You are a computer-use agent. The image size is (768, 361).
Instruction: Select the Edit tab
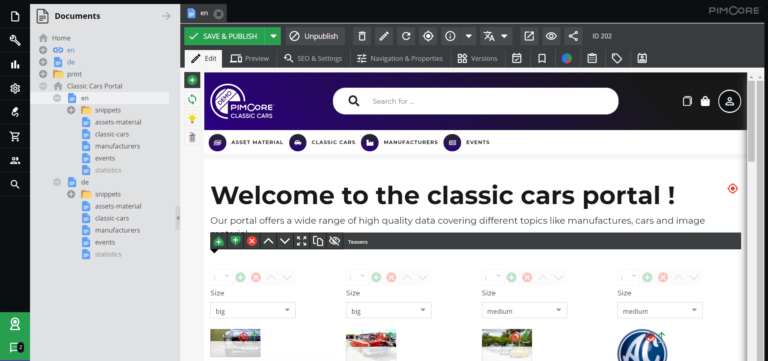[203, 58]
